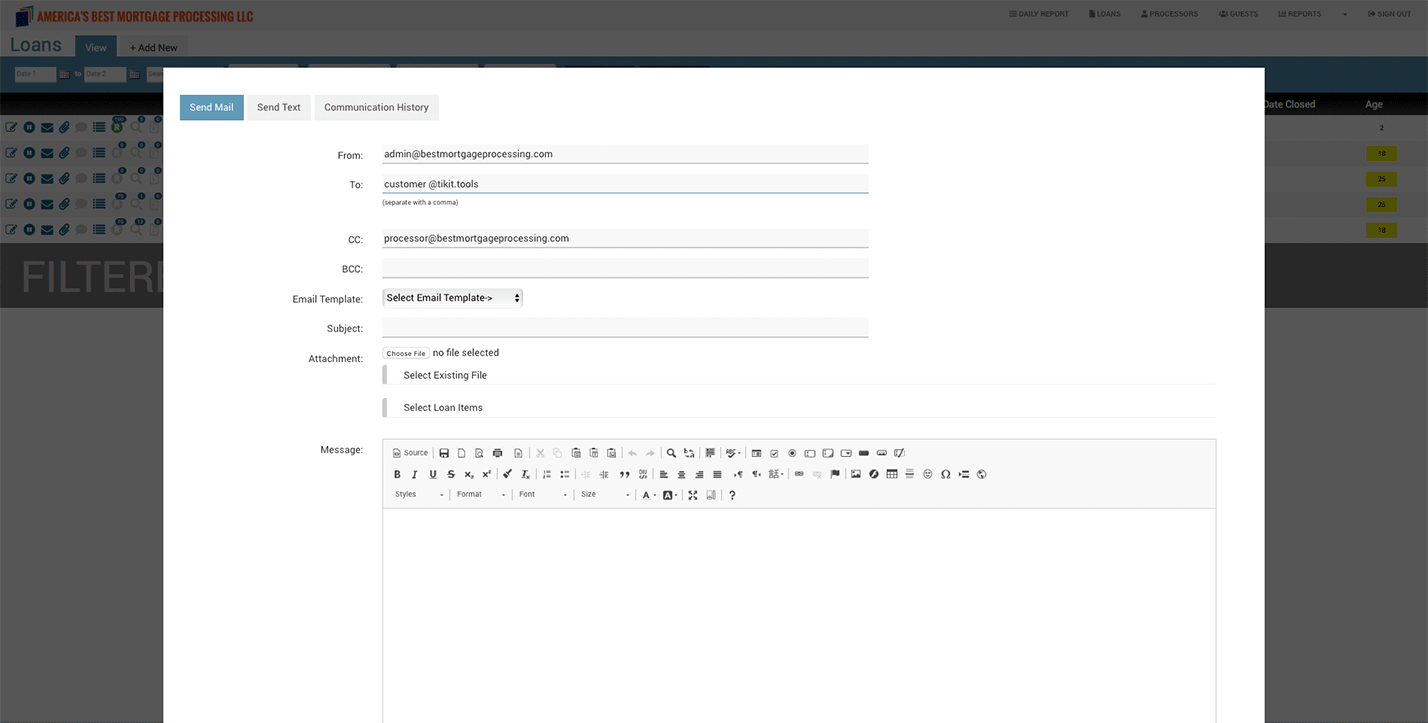Insert a horizontal line
1428x723 pixels.
[x=910, y=474]
